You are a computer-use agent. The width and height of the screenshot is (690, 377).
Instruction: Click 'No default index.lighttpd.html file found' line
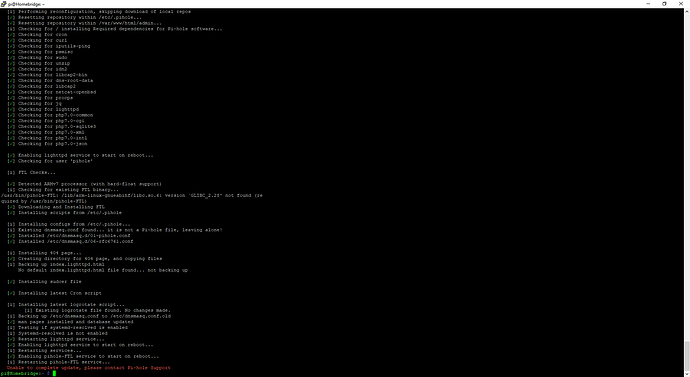pos(103,270)
